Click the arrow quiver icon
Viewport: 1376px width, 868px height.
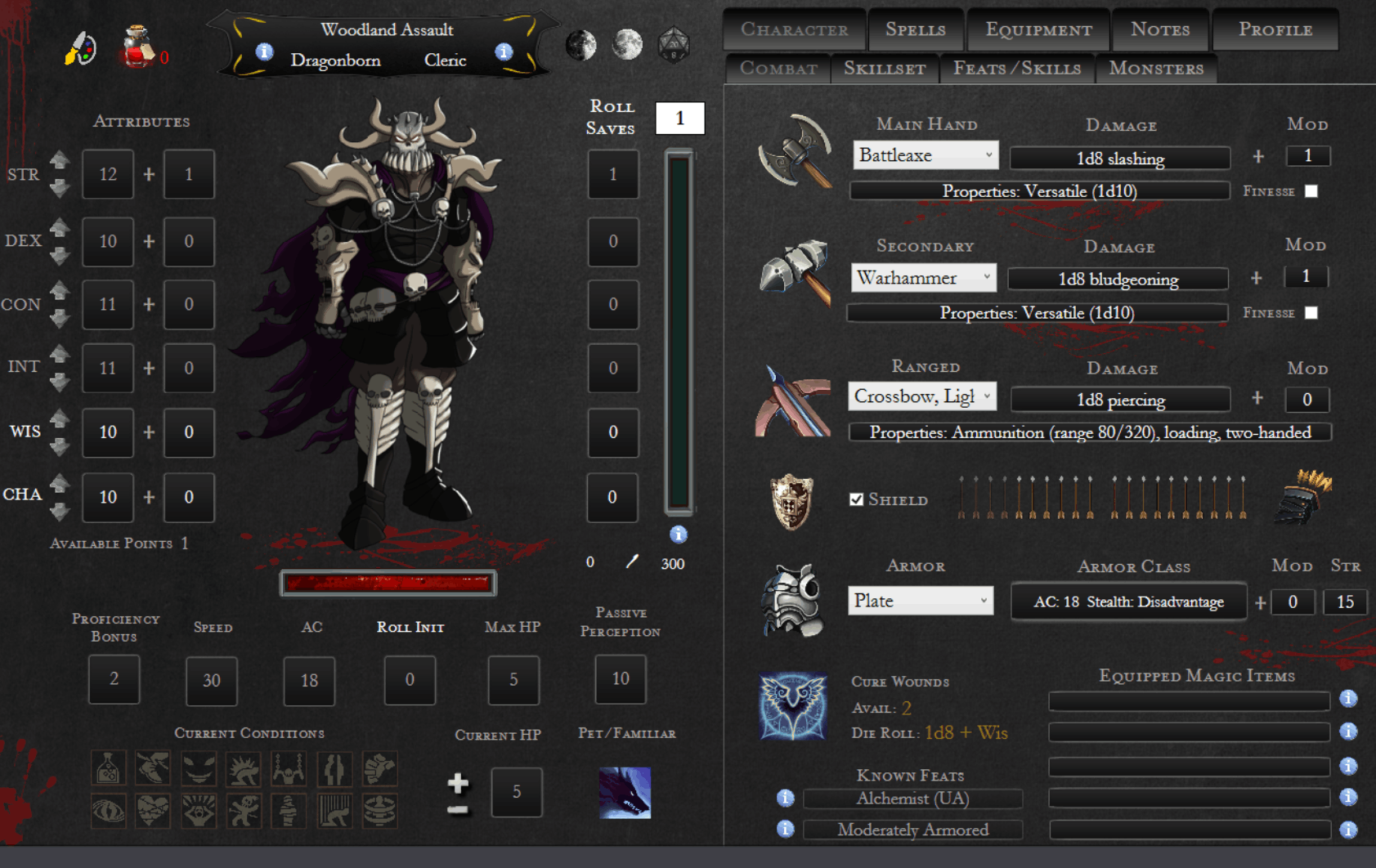[x=1302, y=497]
